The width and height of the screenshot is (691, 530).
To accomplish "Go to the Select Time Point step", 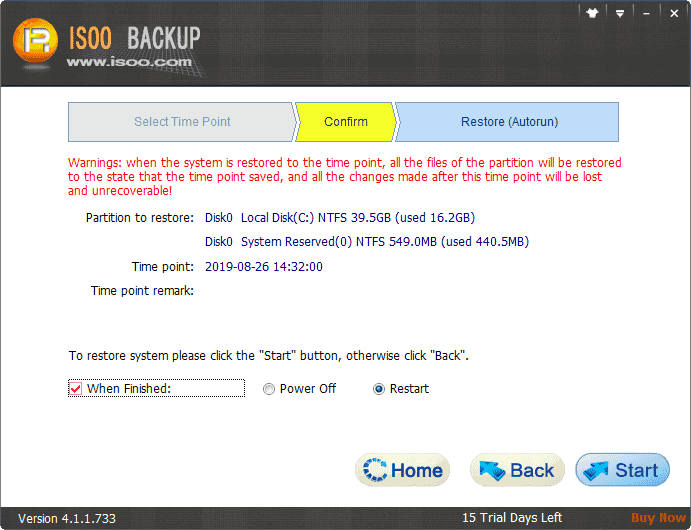I will 182,122.
